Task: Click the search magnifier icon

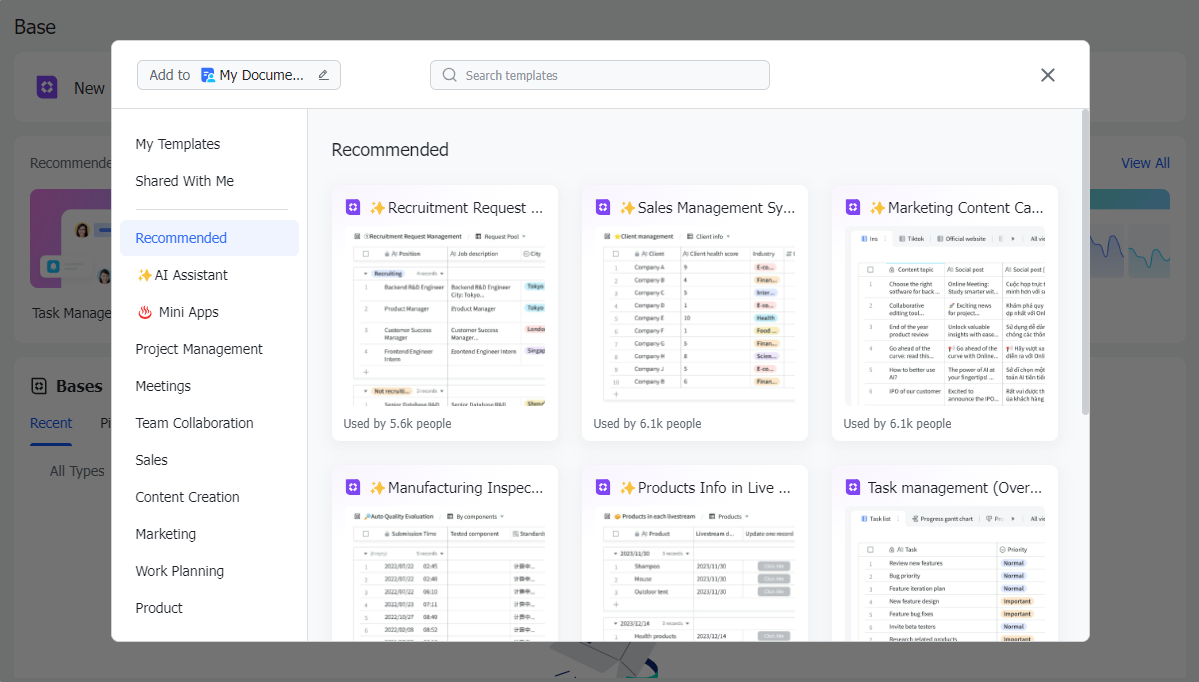Action: pos(450,75)
